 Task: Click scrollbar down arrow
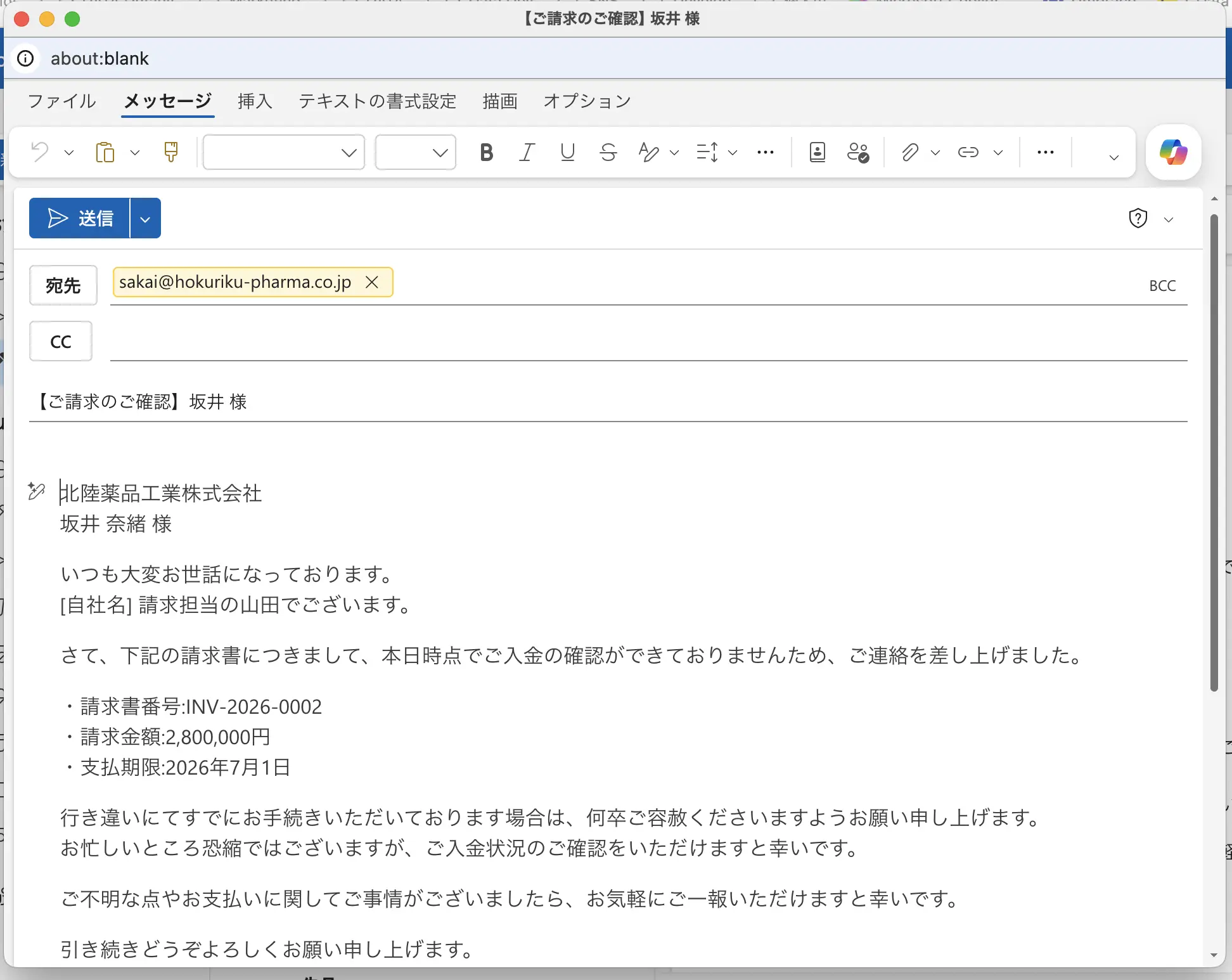point(1214,955)
